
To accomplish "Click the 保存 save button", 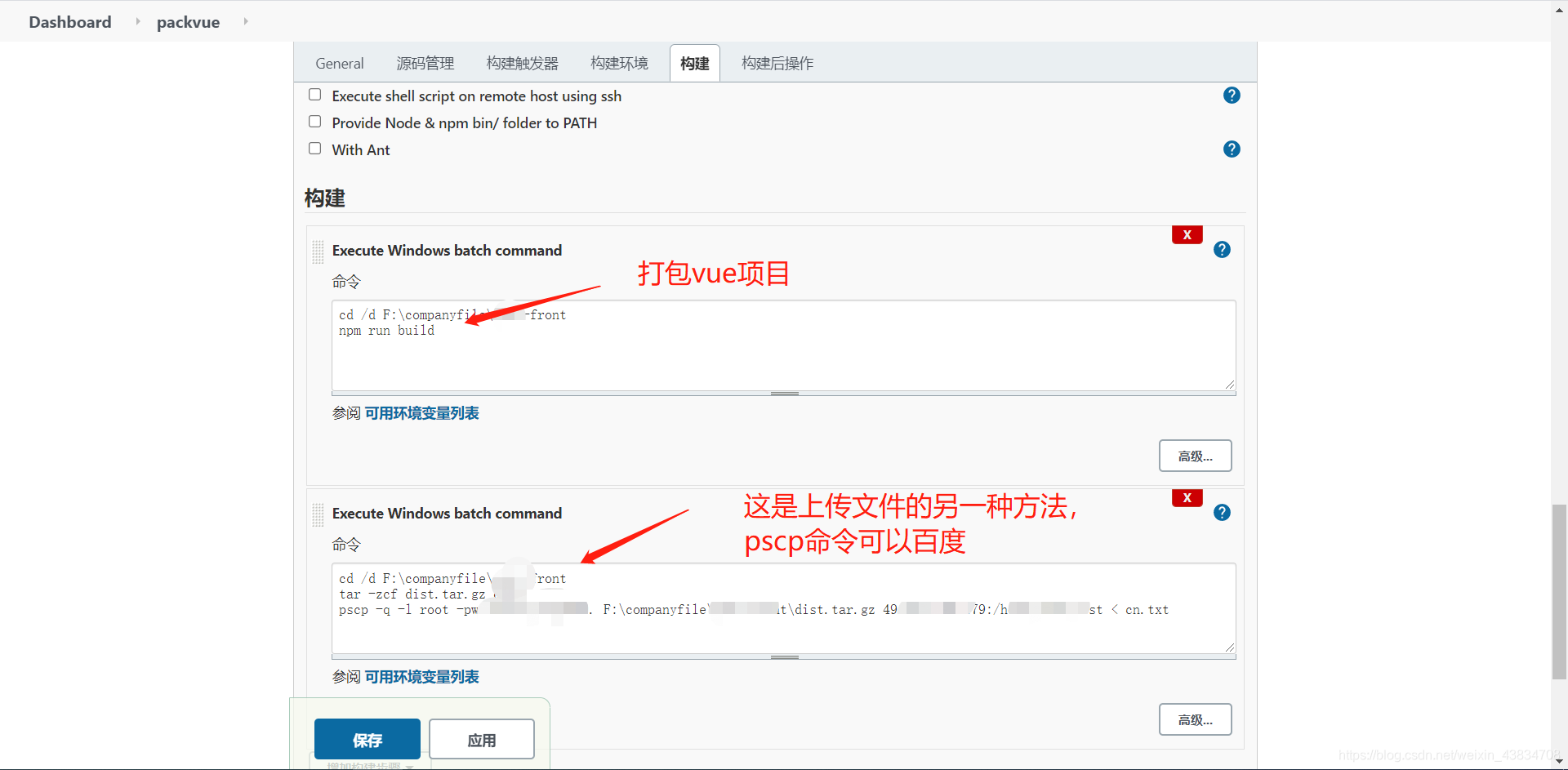I will (367, 740).
